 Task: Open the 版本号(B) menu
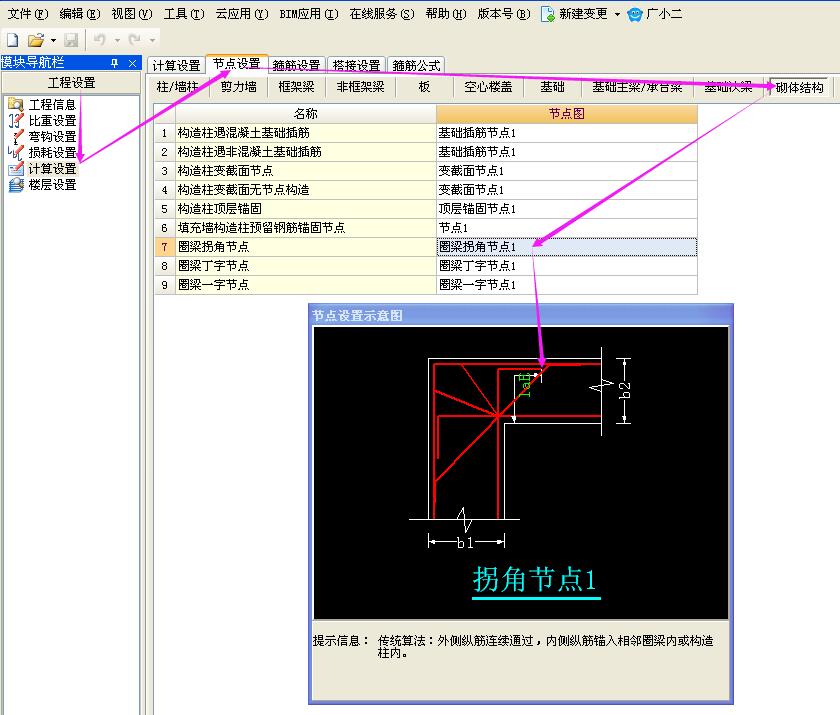(x=504, y=14)
